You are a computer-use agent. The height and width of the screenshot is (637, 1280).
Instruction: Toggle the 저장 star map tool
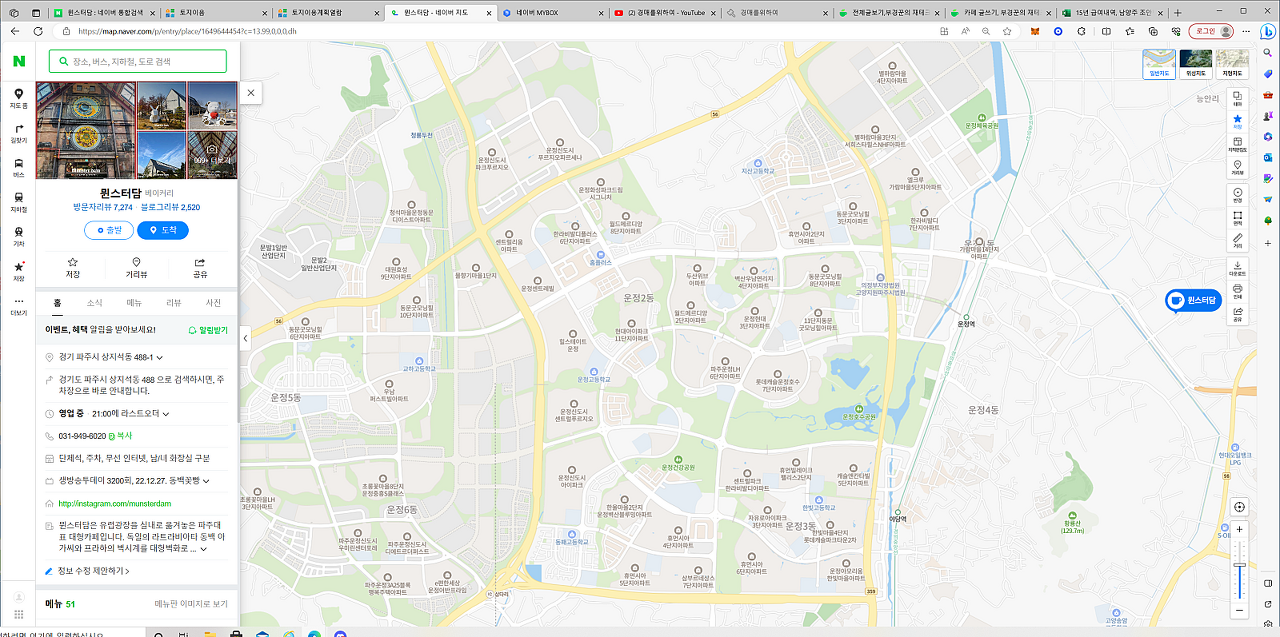(x=1237, y=121)
